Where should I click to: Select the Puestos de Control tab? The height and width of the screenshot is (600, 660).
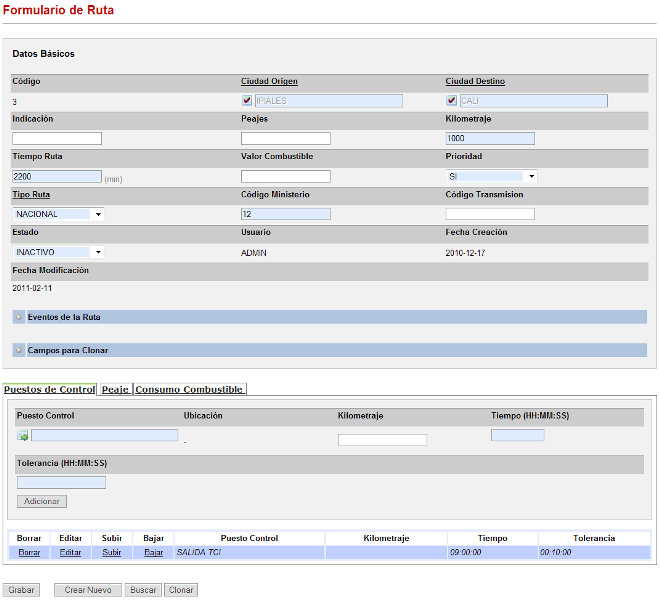pyautogui.click(x=49, y=389)
